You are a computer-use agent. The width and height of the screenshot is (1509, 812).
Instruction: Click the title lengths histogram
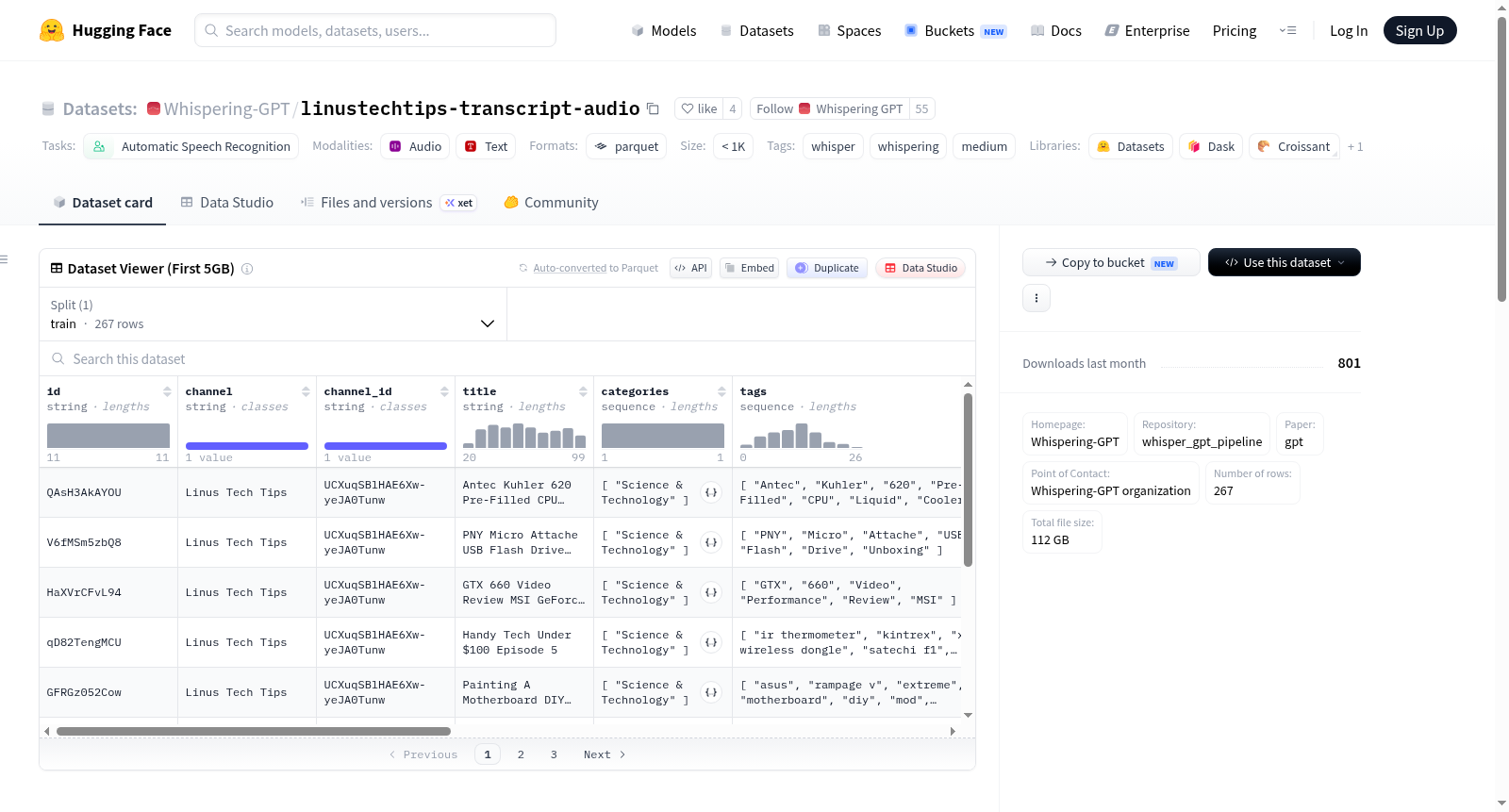click(x=523, y=436)
